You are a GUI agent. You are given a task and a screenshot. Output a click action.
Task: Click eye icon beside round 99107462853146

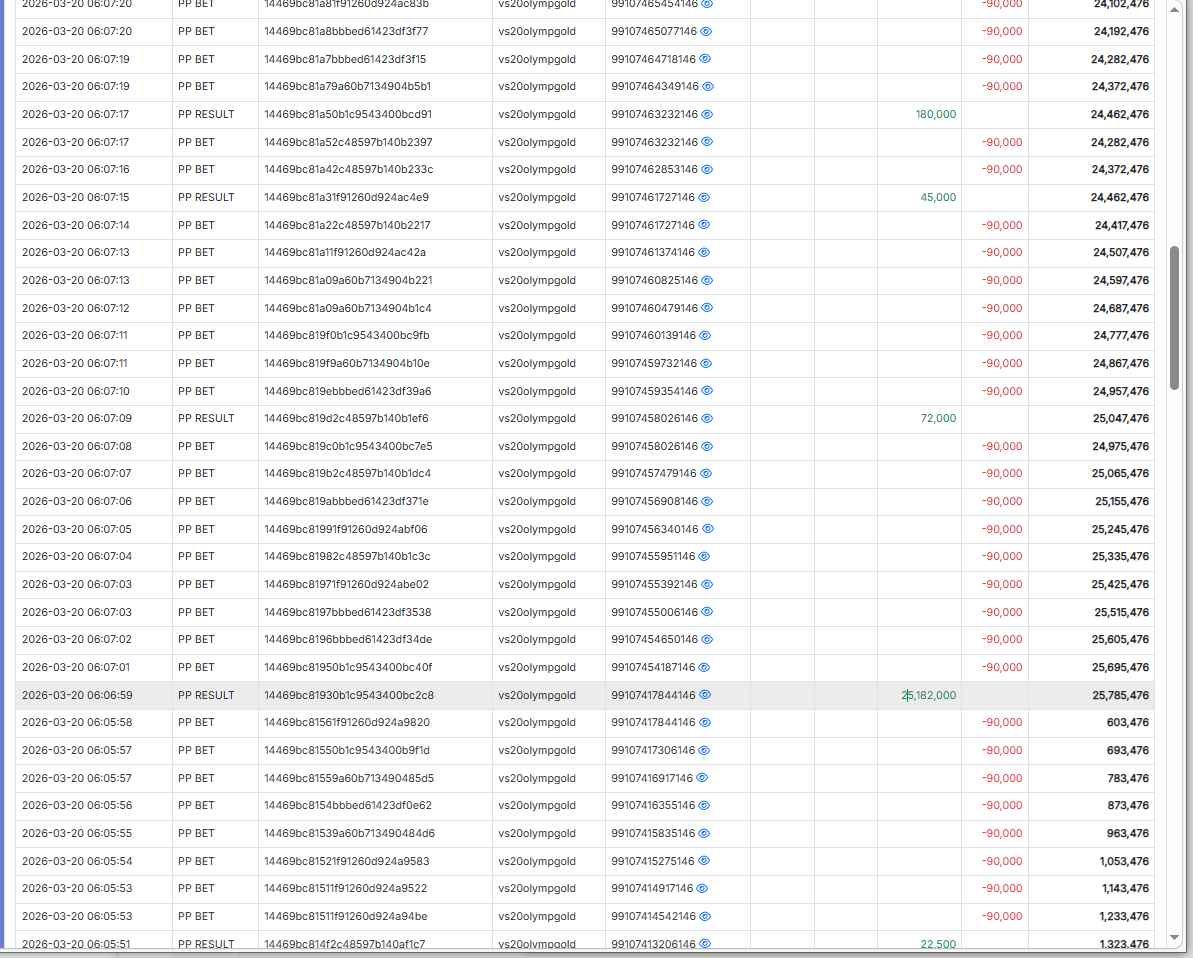707,169
